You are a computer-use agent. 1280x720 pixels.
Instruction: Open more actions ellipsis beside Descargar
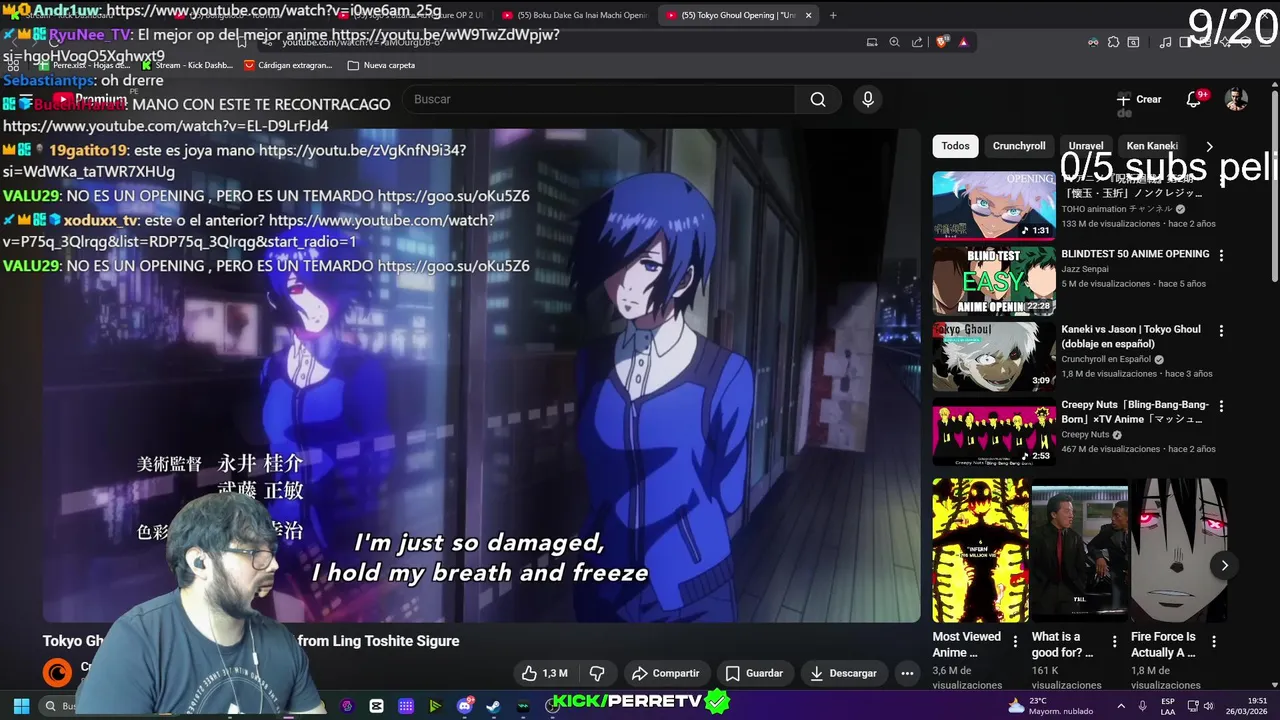tap(907, 673)
